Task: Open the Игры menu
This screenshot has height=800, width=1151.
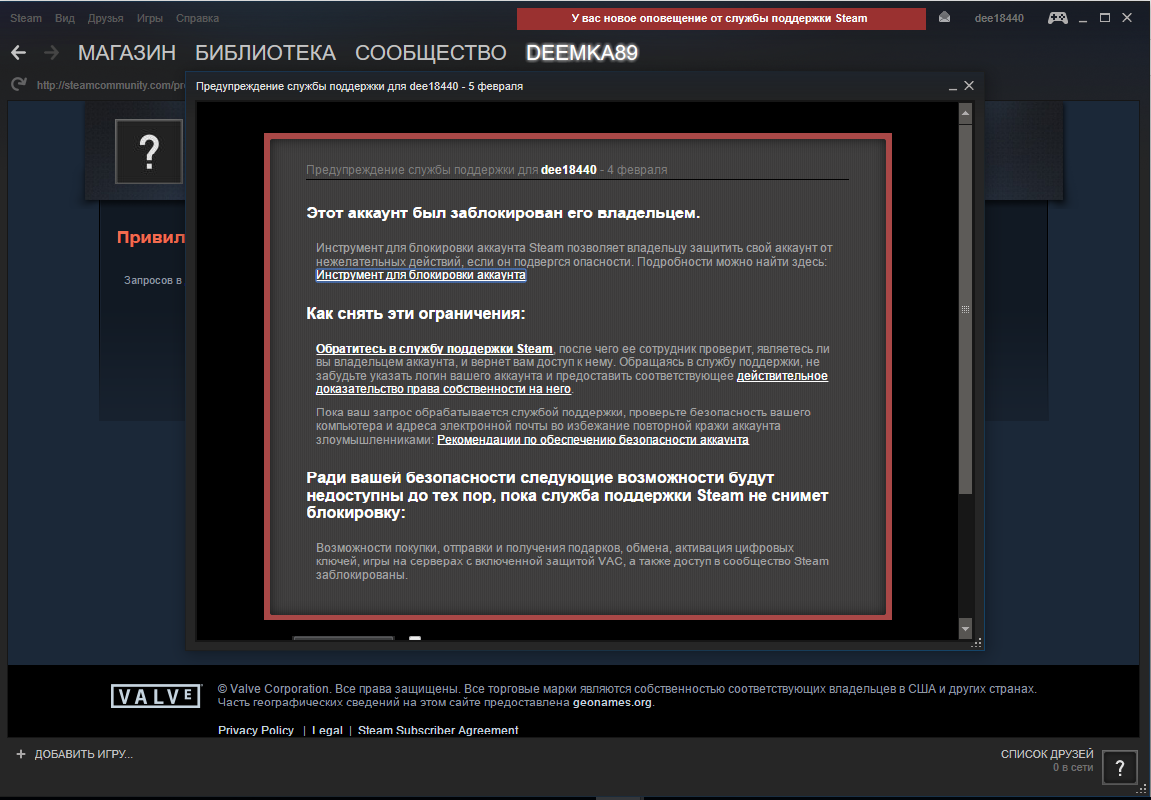Action: (150, 18)
